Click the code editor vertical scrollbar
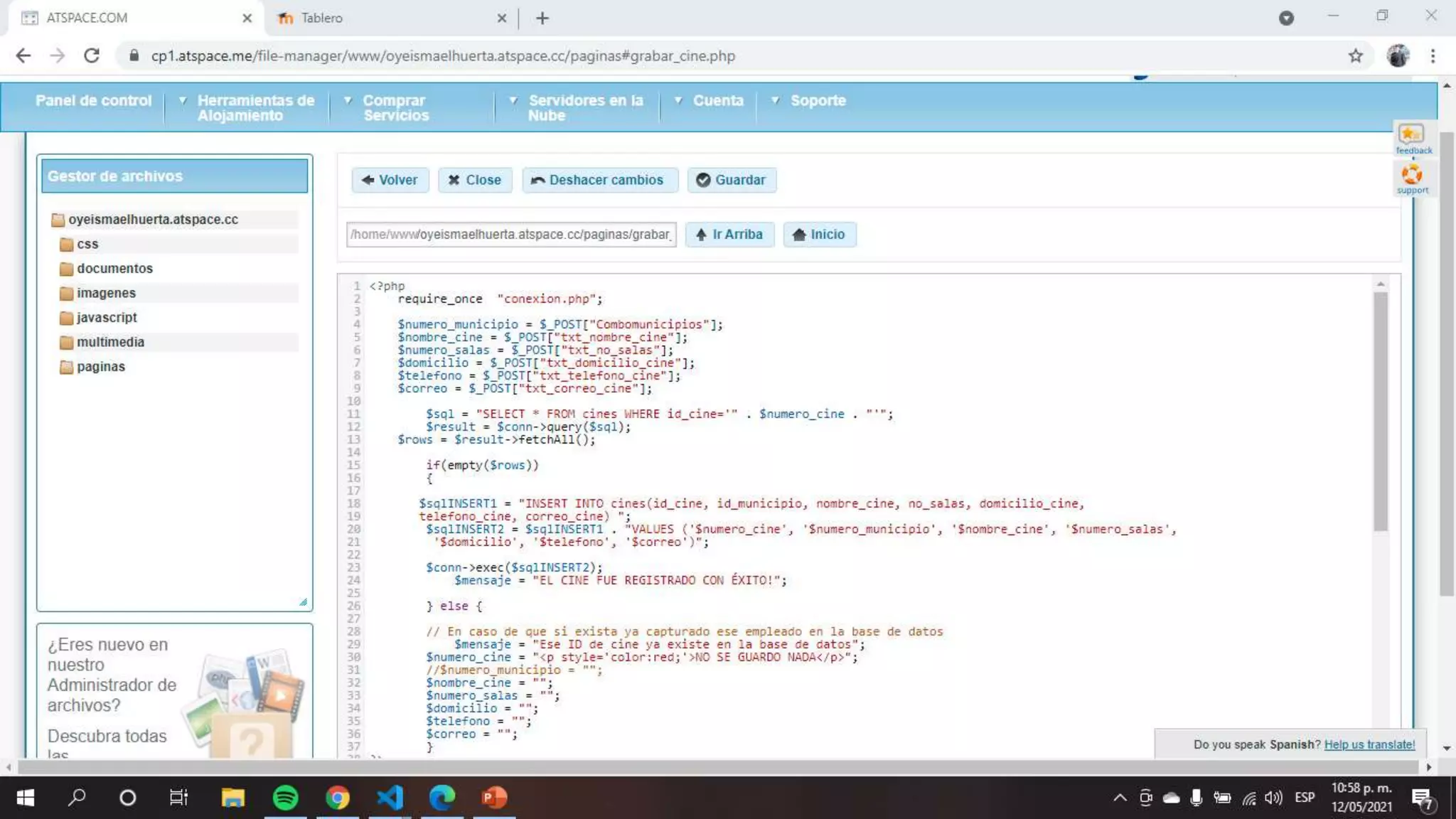 (1380, 412)
